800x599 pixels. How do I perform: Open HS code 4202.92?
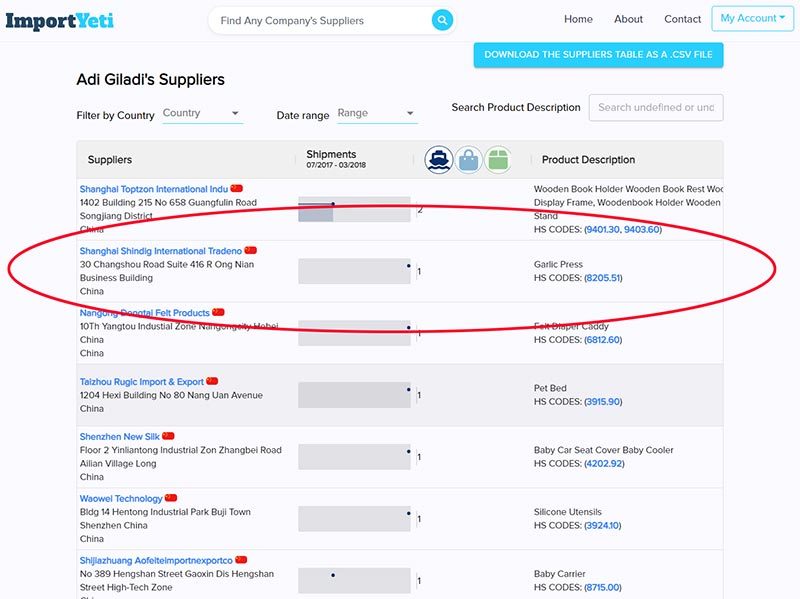[604, 464]
